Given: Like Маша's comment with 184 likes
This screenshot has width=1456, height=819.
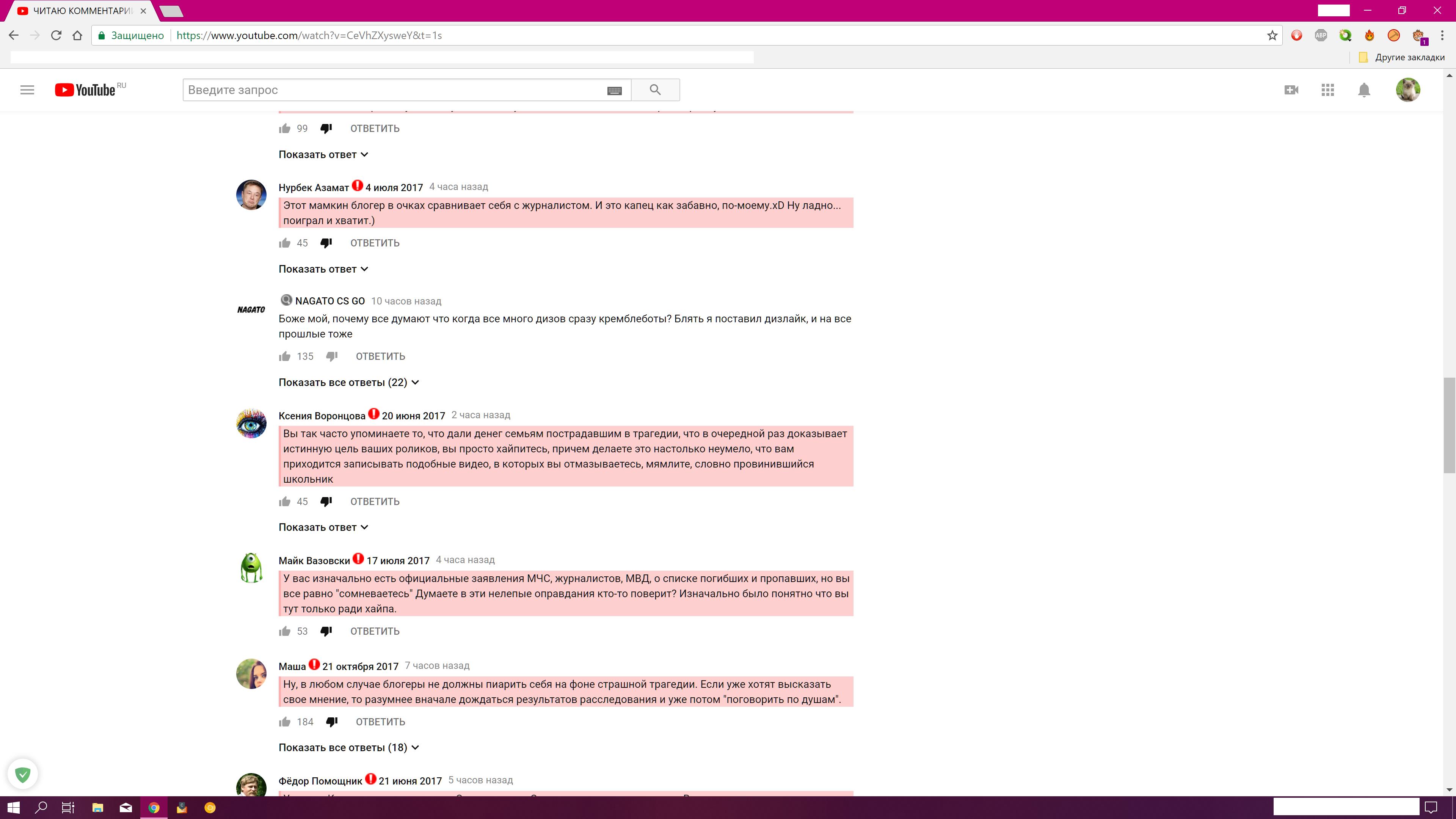Looking at the screenshot, I should [x=285, y=722].
